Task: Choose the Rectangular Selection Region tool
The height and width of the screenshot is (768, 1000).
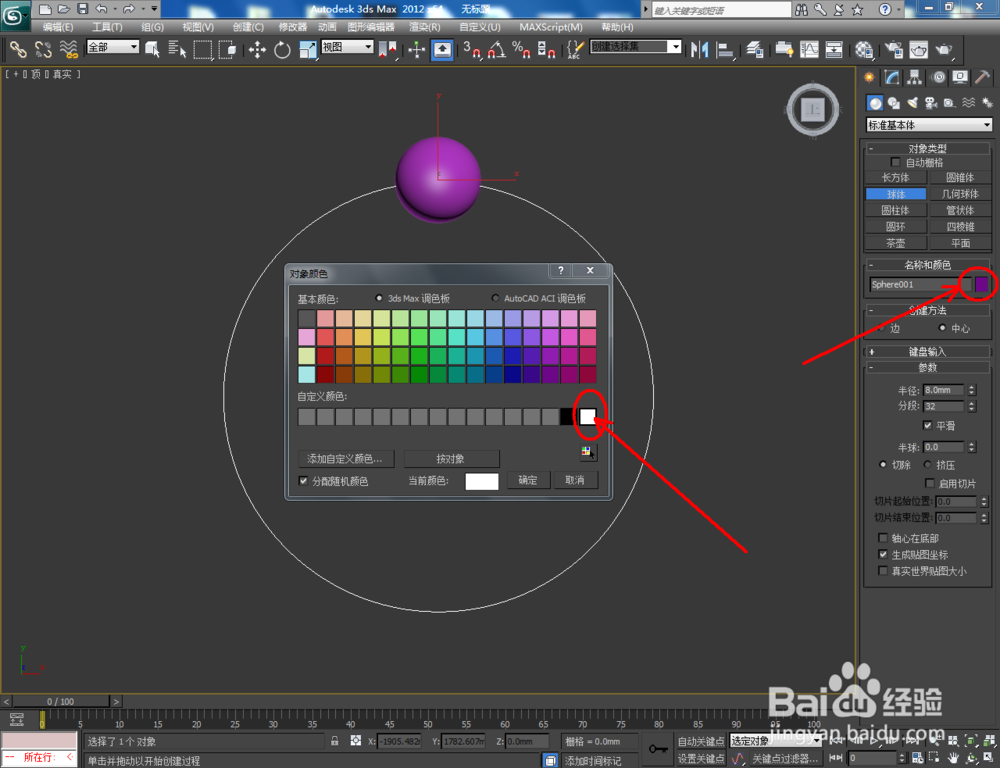Action: [x=203, y=49]
